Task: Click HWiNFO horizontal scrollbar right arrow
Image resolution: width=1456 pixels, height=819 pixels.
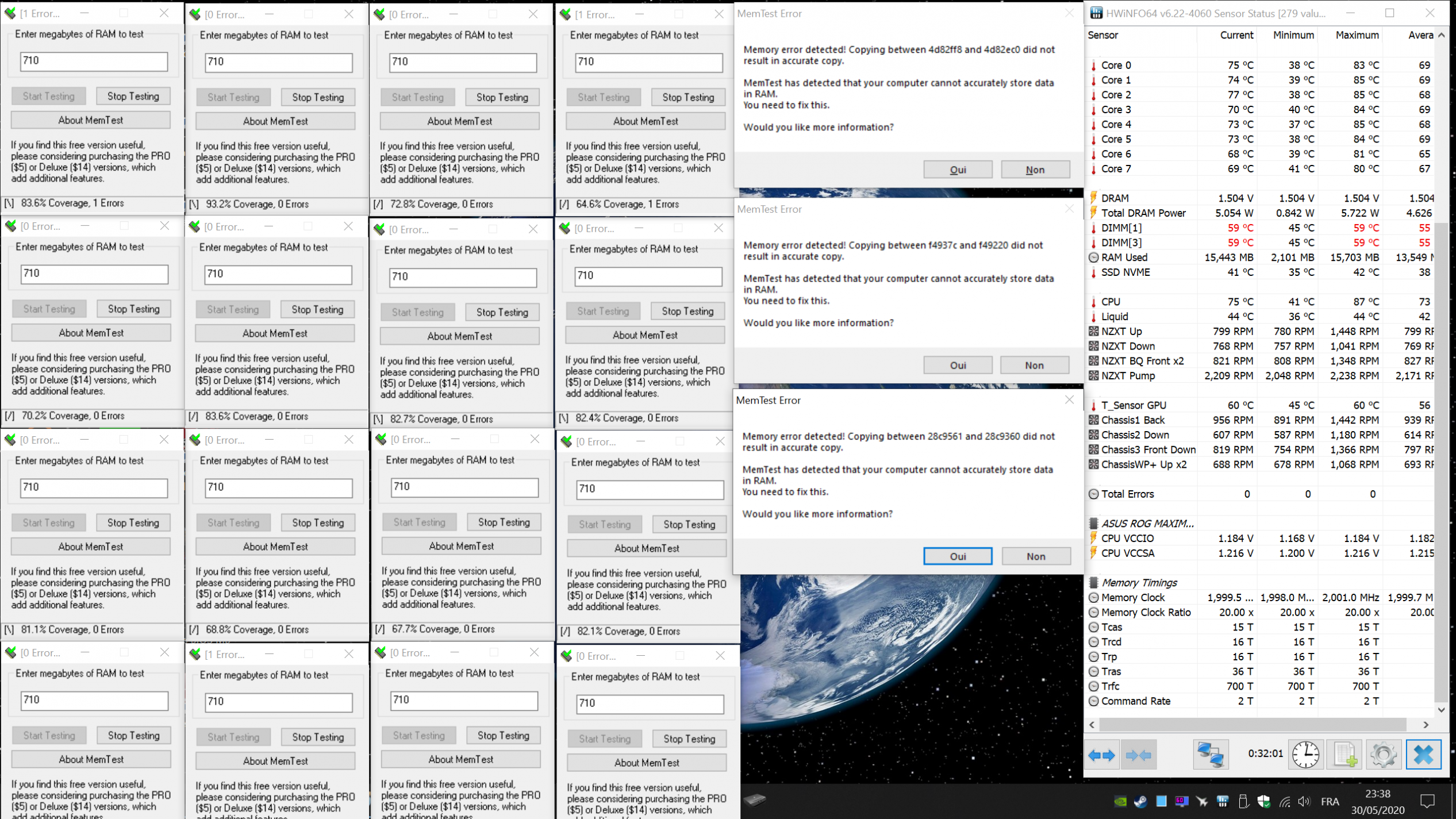Action: 1426,725
